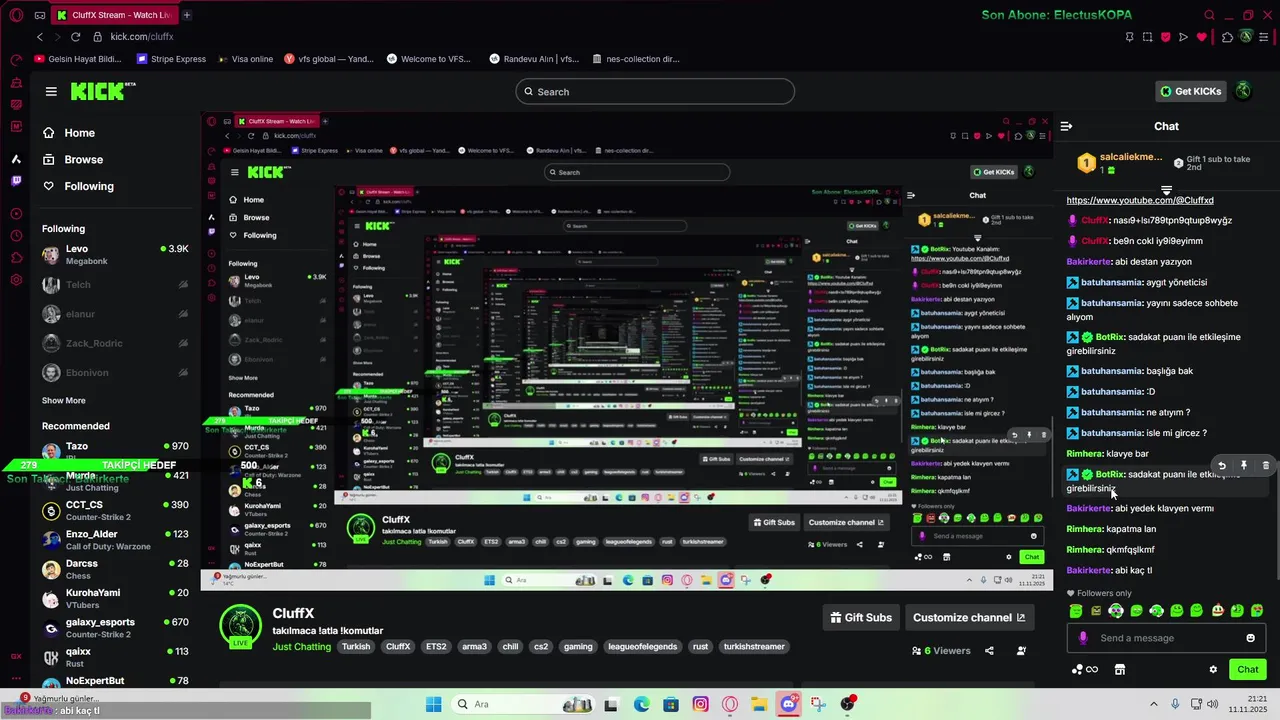Viewport: 1280px width, 720px height.
Task: Reply to the hovered BotRix message
Action: 1221,466
